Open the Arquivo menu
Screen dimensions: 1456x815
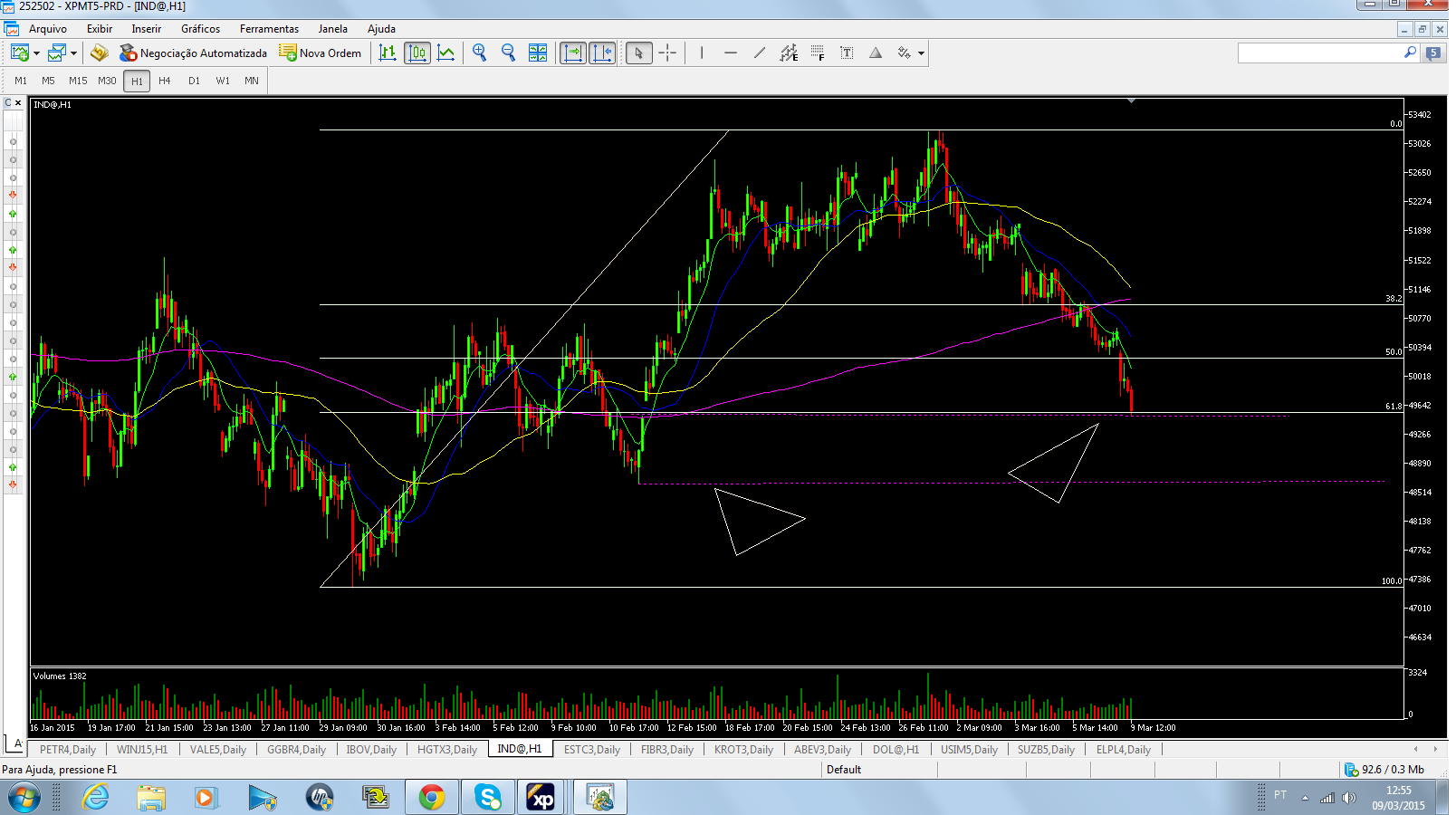click(48, 29)
